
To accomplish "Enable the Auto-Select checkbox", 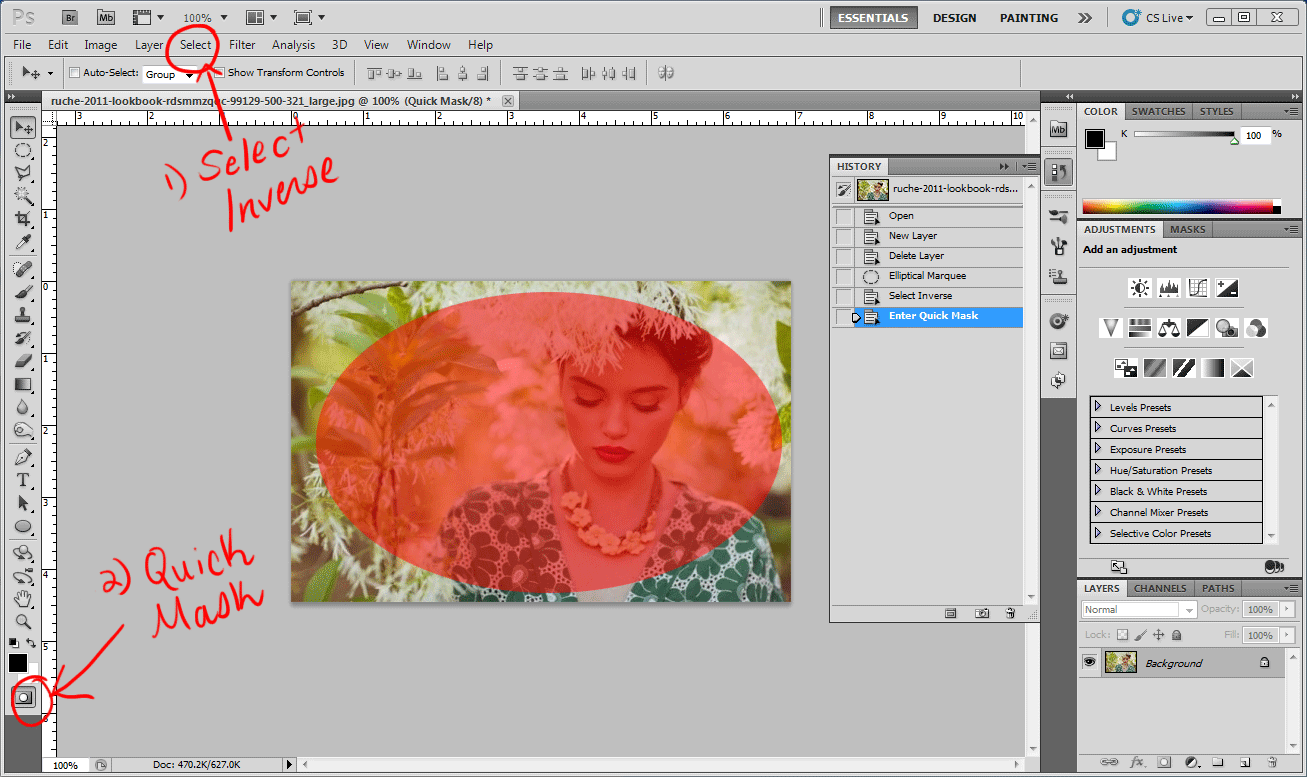I will pos(74,73).
